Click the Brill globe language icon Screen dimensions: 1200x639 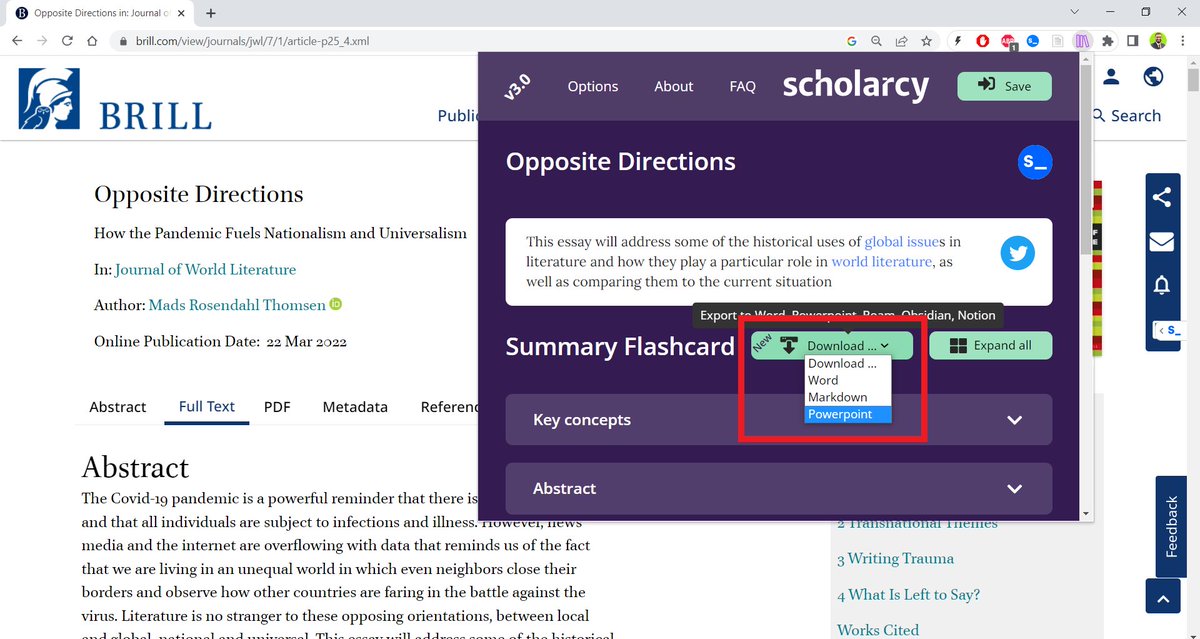click(x=1153, y=77)
